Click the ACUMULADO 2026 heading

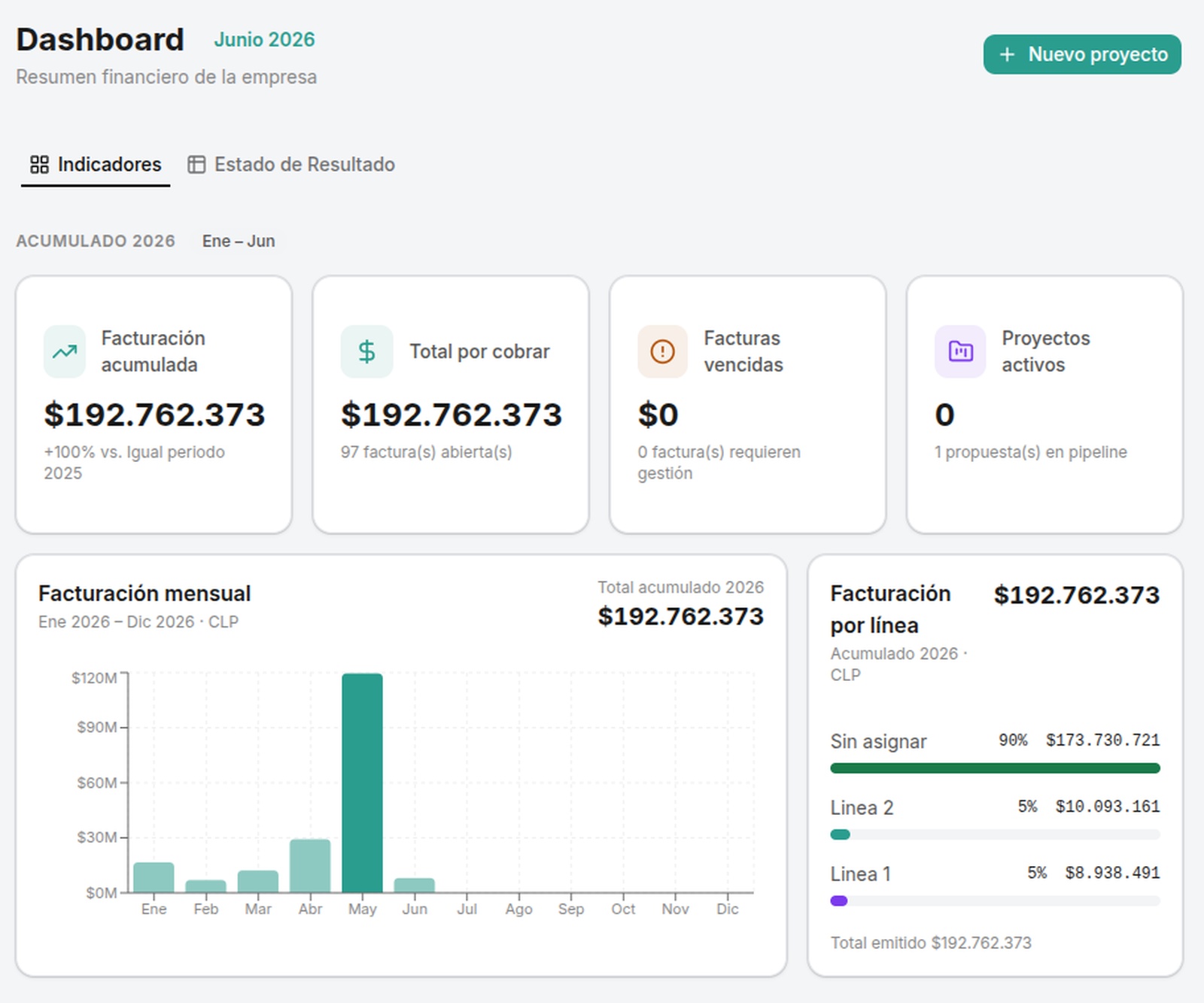click(x=96, y=241)
